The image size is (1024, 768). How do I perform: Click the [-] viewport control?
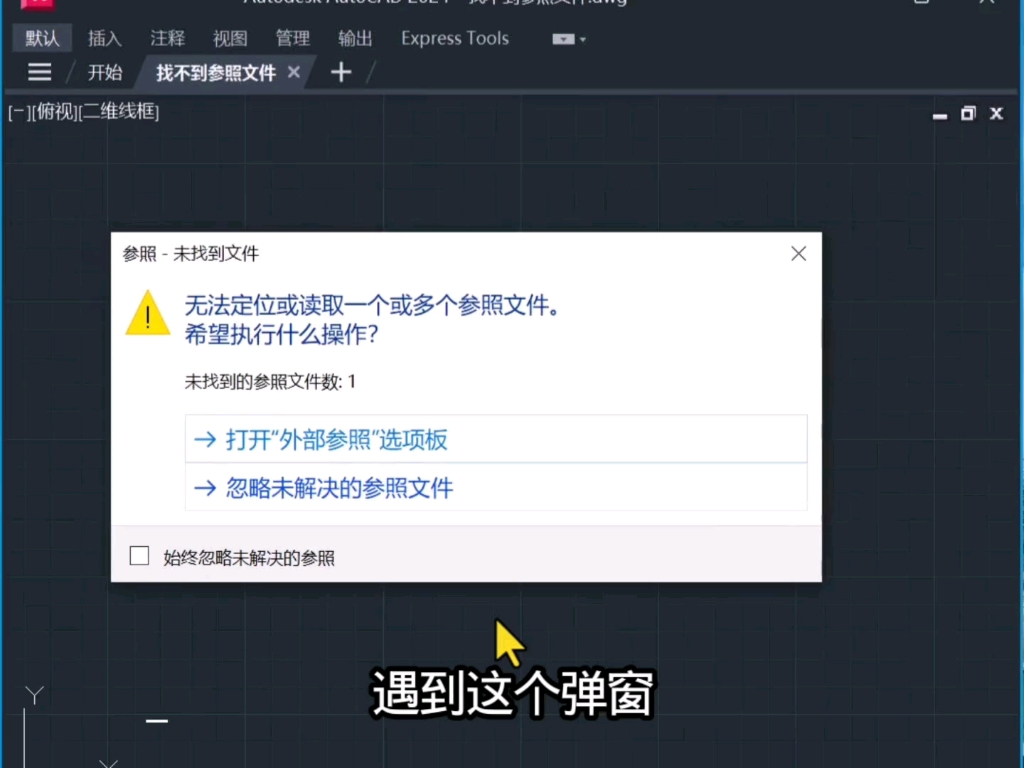18,112
